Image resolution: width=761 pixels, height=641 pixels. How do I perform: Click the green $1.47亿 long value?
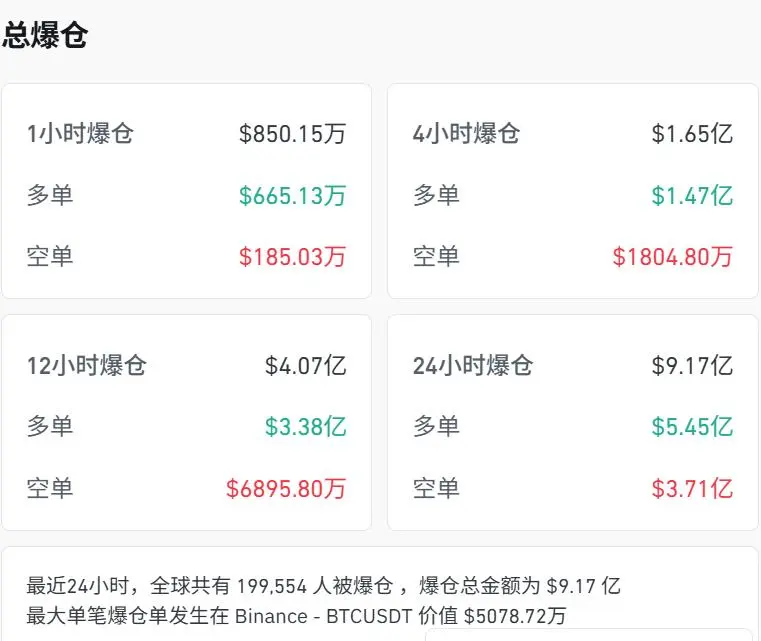[692, 195]
